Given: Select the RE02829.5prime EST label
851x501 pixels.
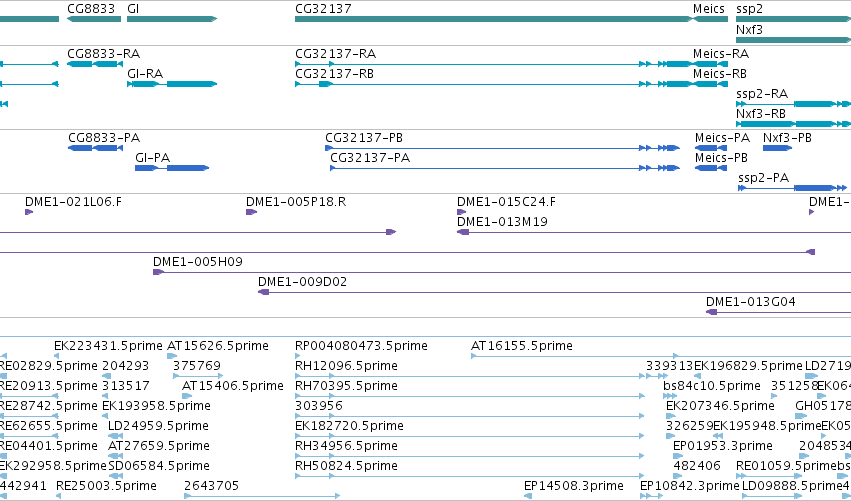Looking at the screenshot, I should [x=48, y=366].
